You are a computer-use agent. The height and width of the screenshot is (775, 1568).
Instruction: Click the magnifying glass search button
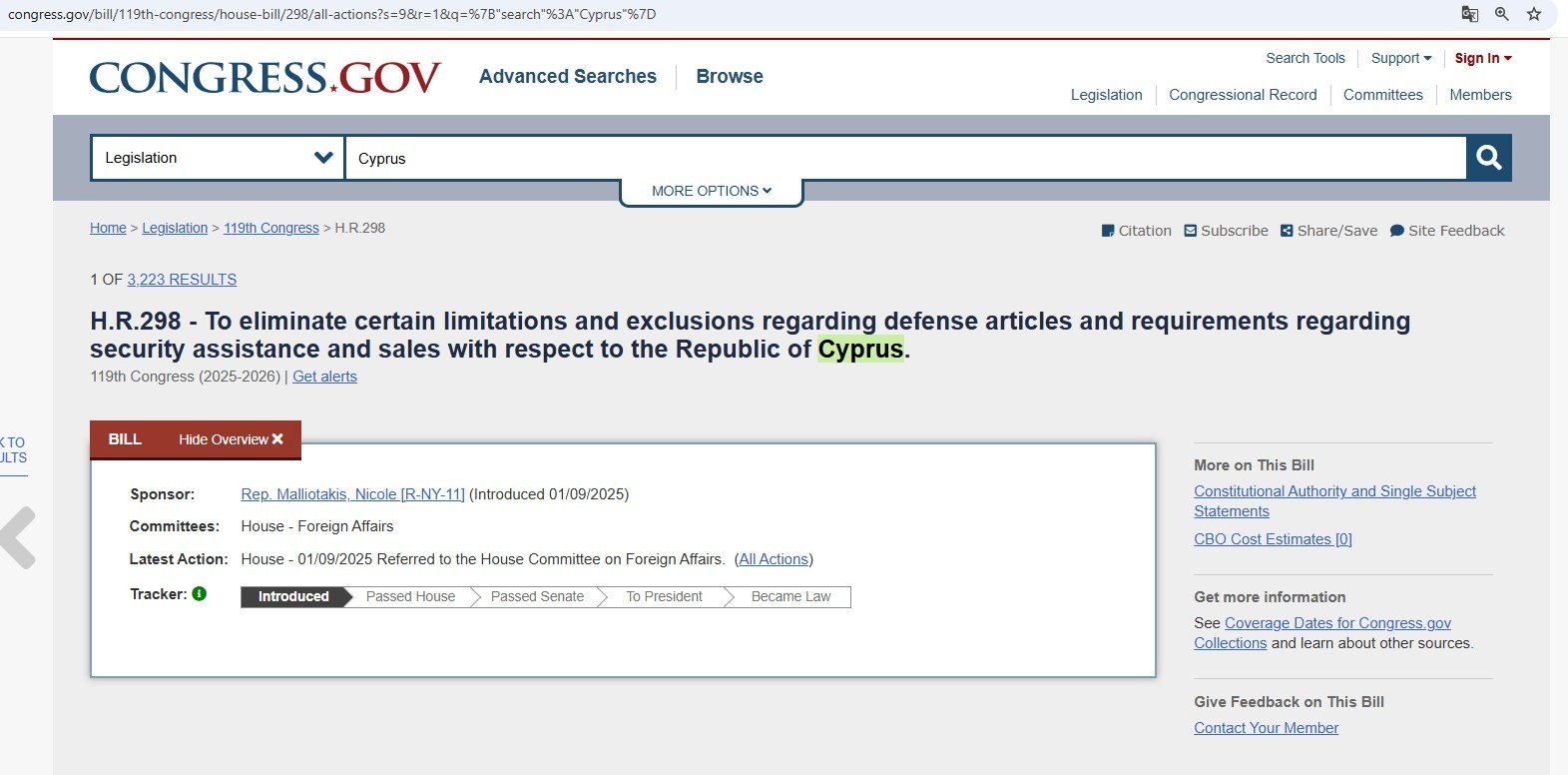pyautogui.click(x=1488, y=158)
